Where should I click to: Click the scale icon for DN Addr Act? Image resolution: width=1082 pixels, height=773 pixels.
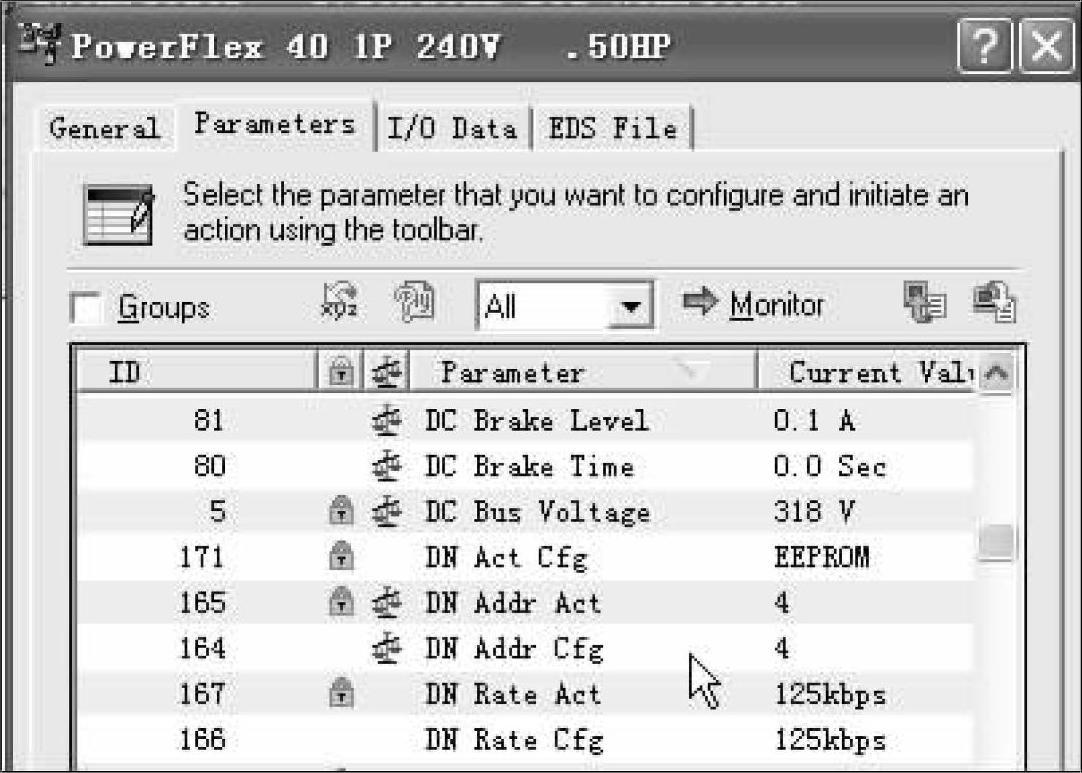click(386, 603)
